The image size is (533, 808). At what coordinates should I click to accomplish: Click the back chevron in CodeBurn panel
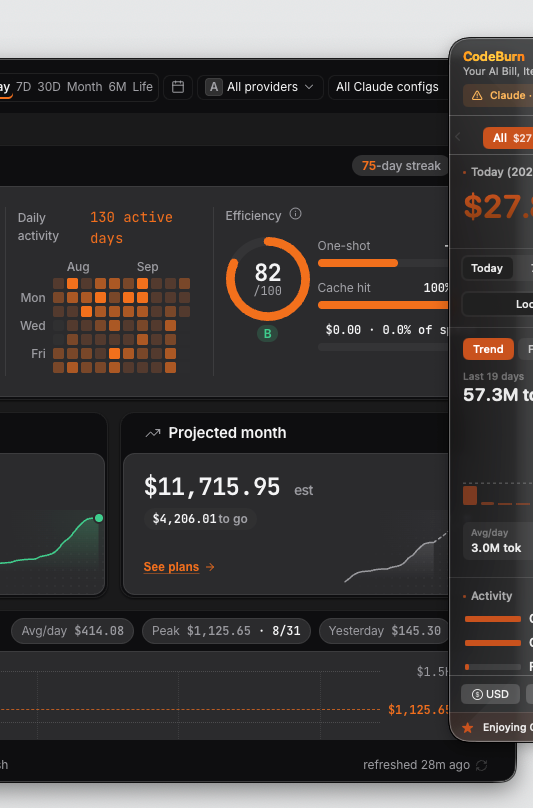[x=458, y=137]
